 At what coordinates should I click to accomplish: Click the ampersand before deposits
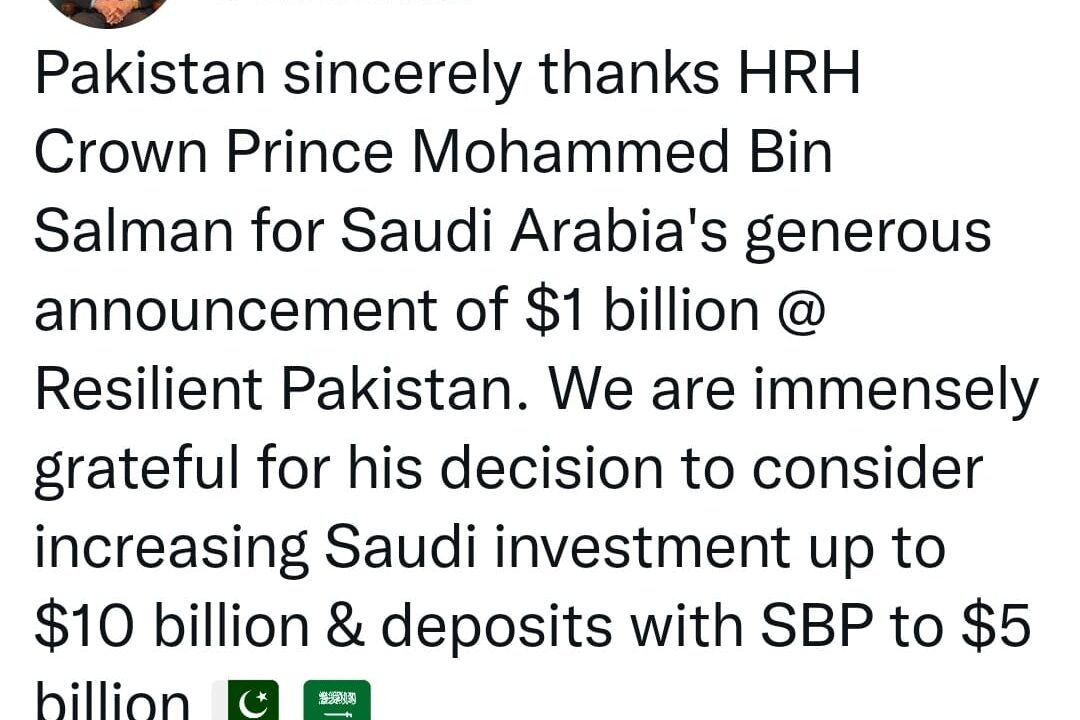(345, 625)
